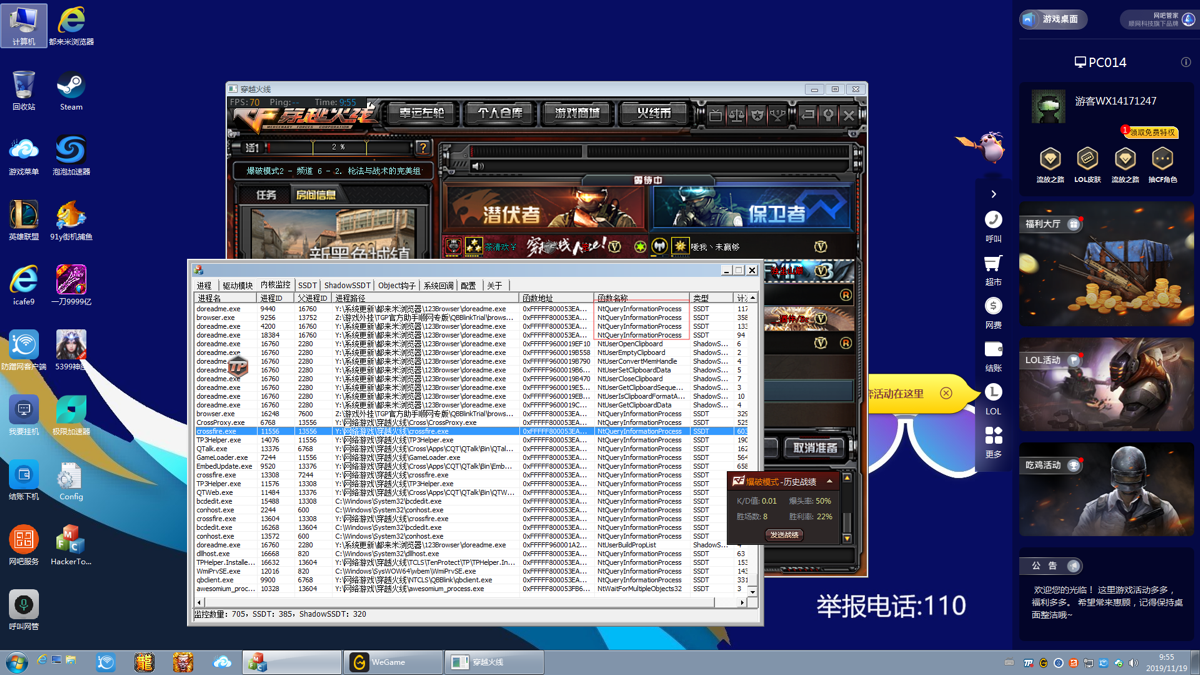Click PC014 info icon
The width and height of the screenshot is (1200, 675).
pos(1186,62)
